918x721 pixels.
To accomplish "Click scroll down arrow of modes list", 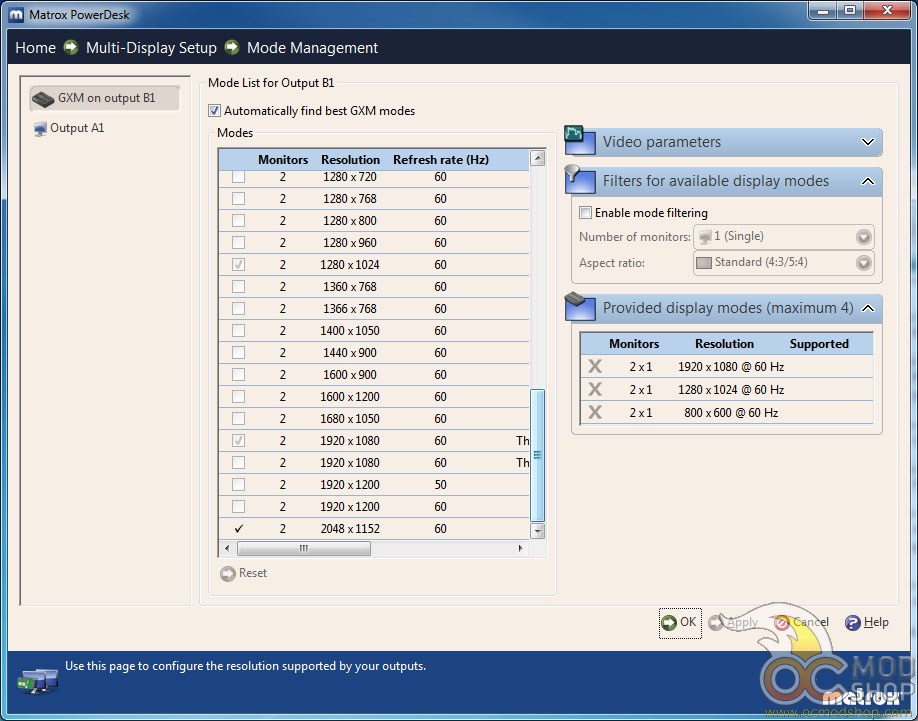I will pyautogui.click(x=537, y=531).
